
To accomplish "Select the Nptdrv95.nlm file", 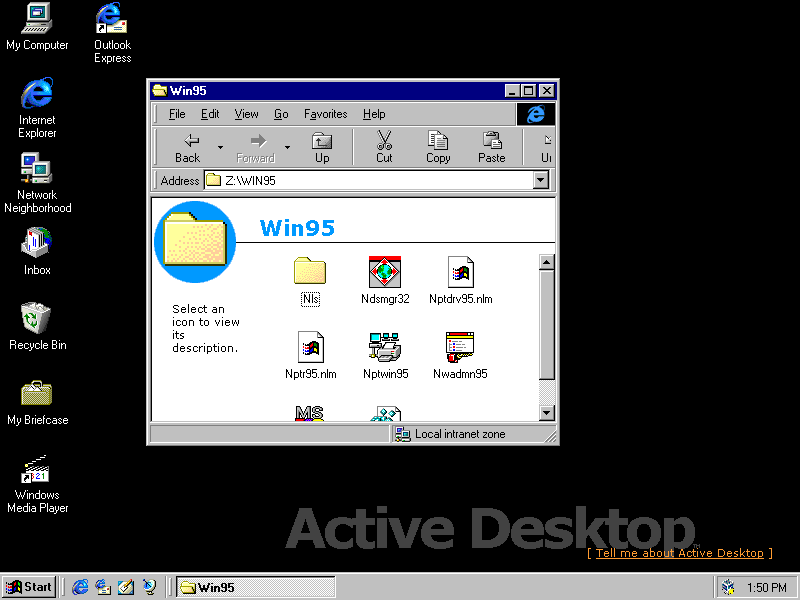I will point(461,280).
